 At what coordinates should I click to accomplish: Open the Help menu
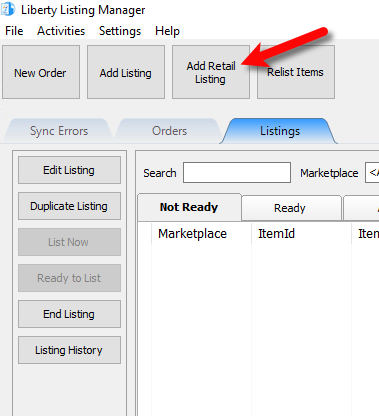[167, 31]
